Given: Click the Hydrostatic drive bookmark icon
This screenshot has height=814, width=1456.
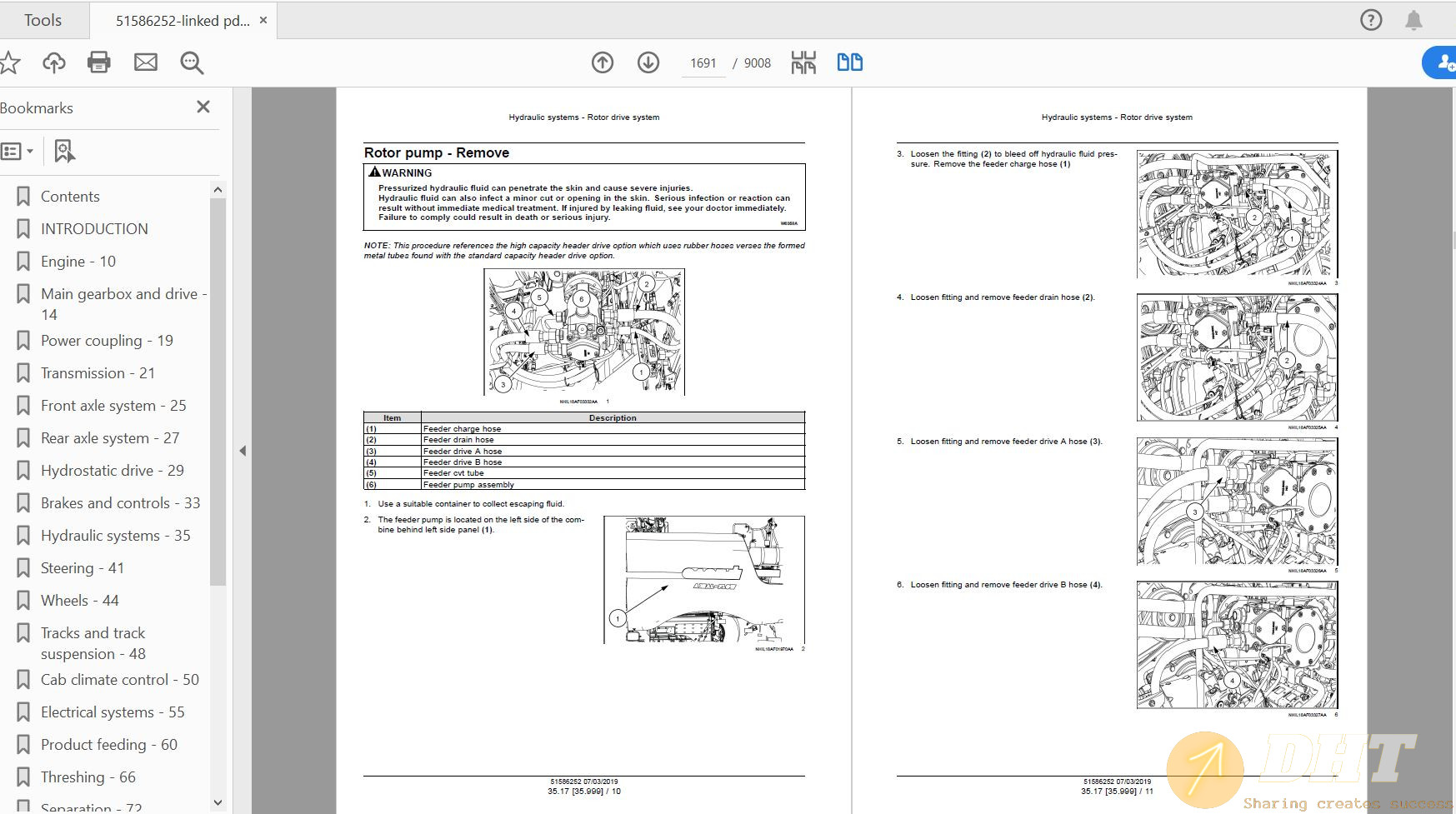Looking at the screenshot, I should click(23, 471).
